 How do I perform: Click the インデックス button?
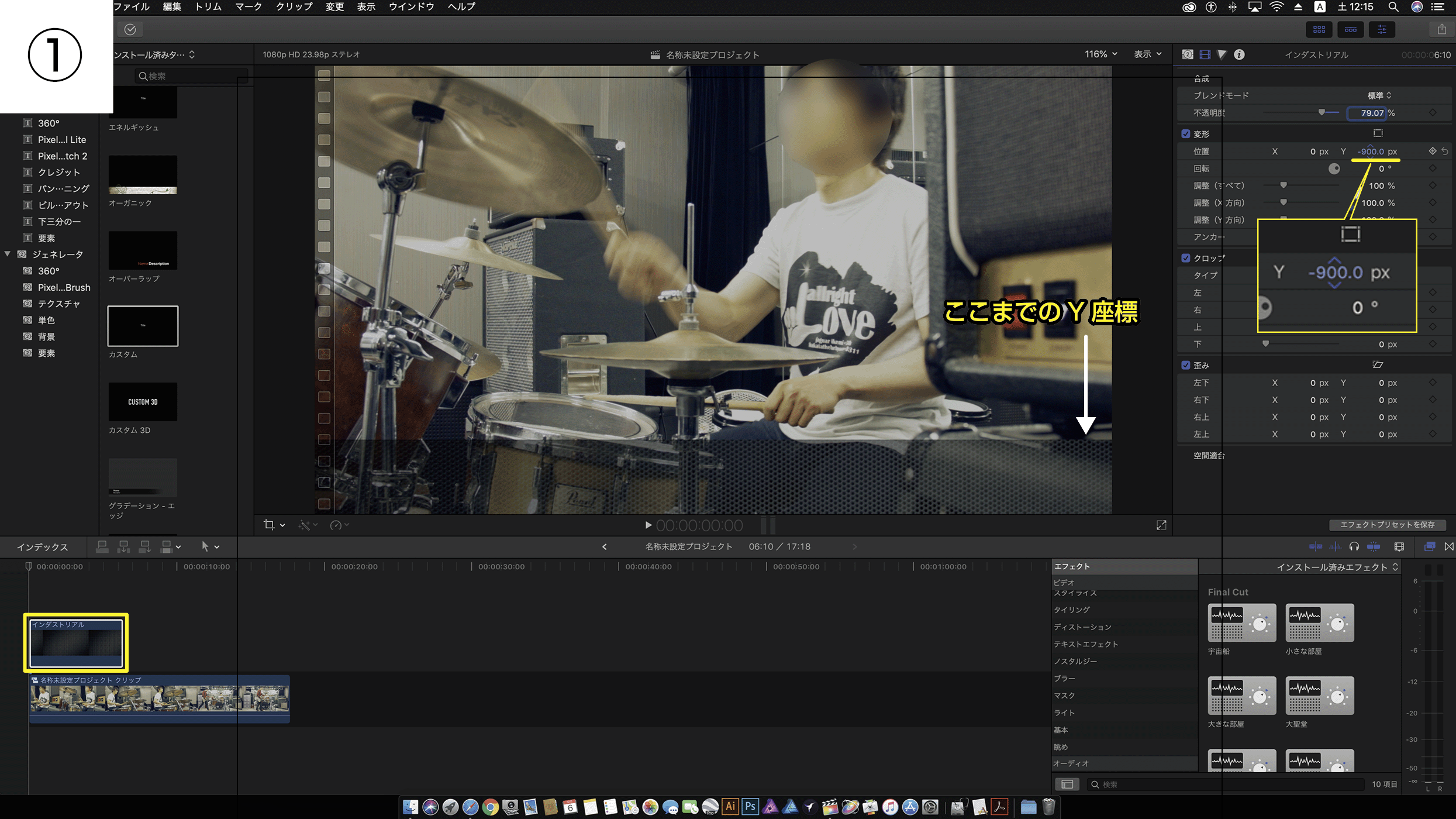pyautogui.click(x=42, y=547)
